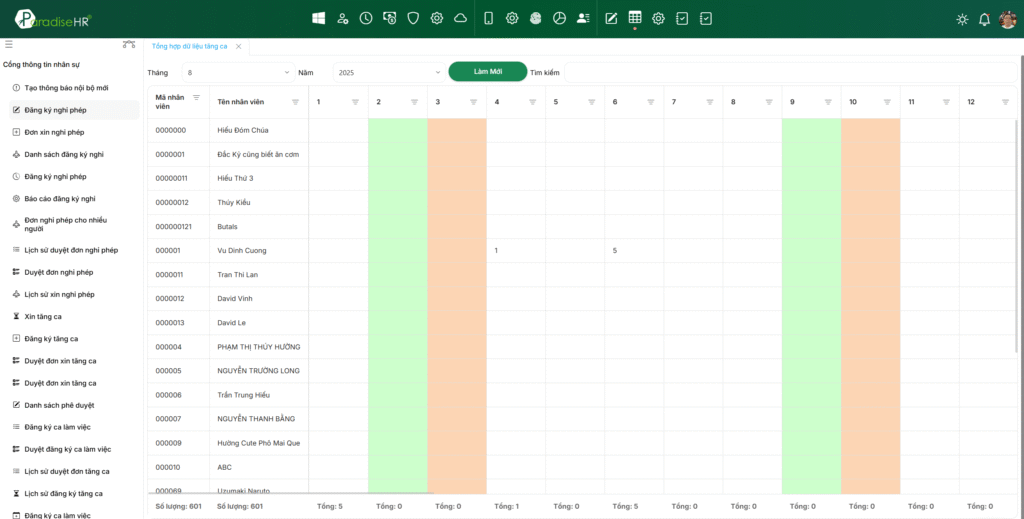The height and width of the screenshot is (519, 1024).
Task: Open Lịch sử duyệt đơn nghỉ phép
Action: click(71, 250)
